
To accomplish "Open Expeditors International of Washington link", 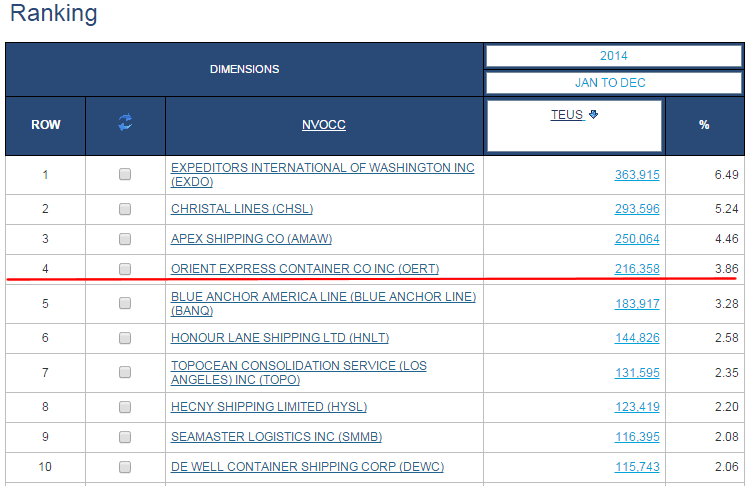I will pos(323,175).
